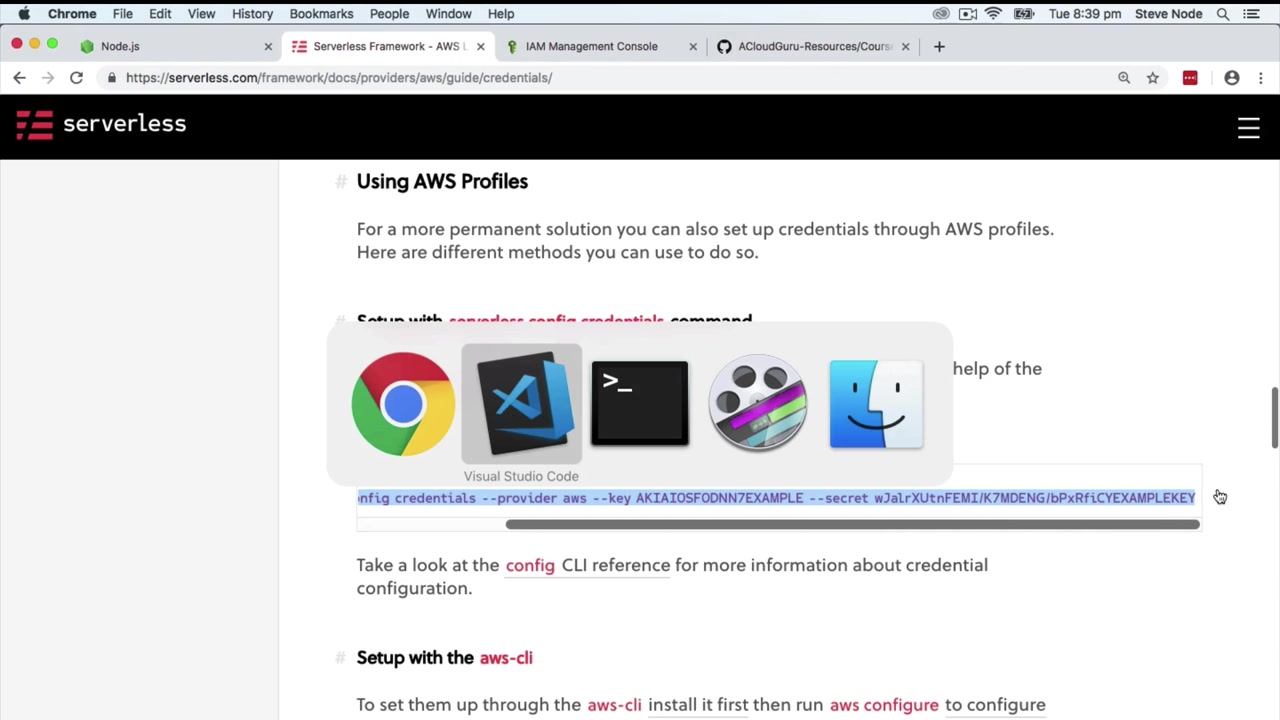View site info via the address bar lock
The height and width of the screenshot is (720, 1280).
tap(112, 77)
